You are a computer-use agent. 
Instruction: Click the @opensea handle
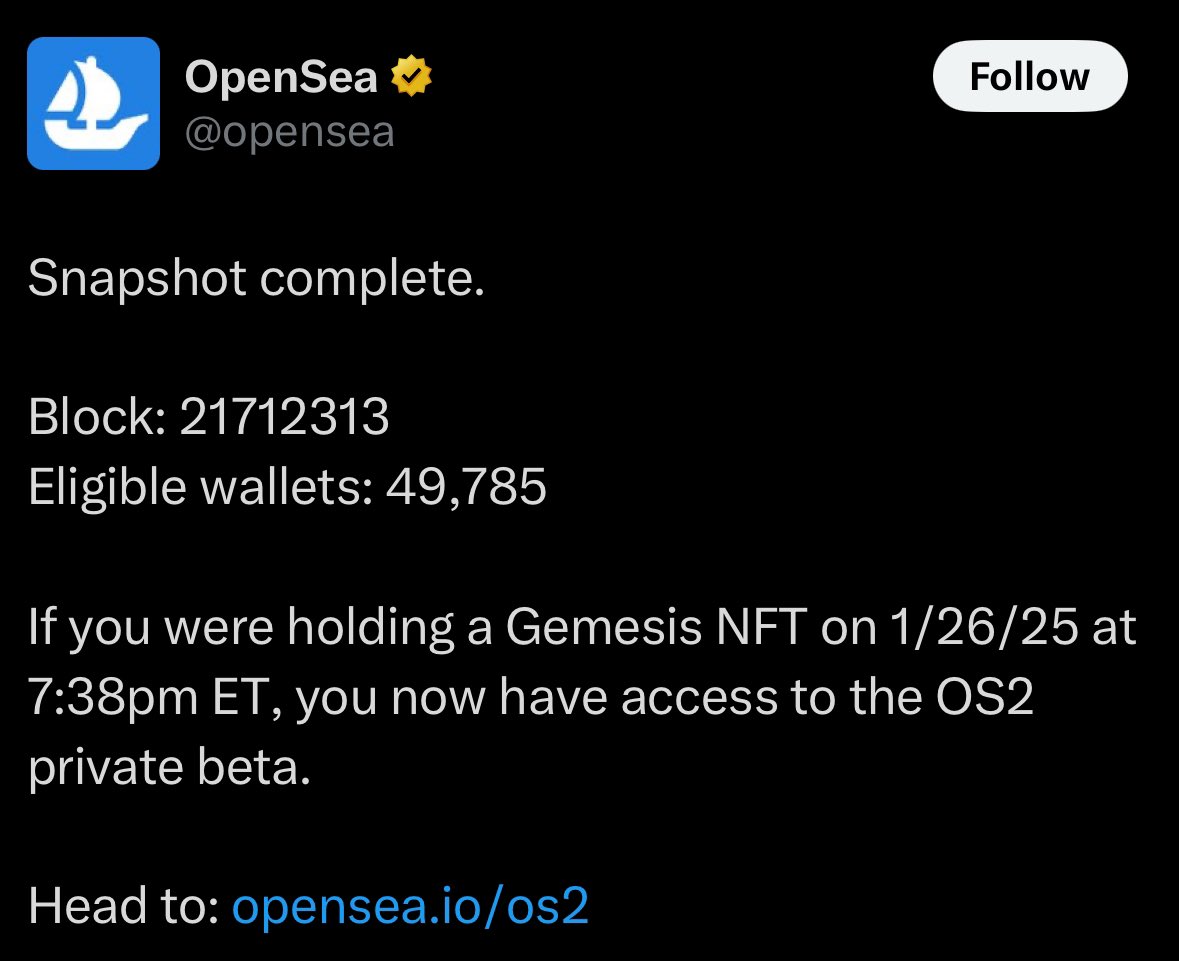[289, 131]
